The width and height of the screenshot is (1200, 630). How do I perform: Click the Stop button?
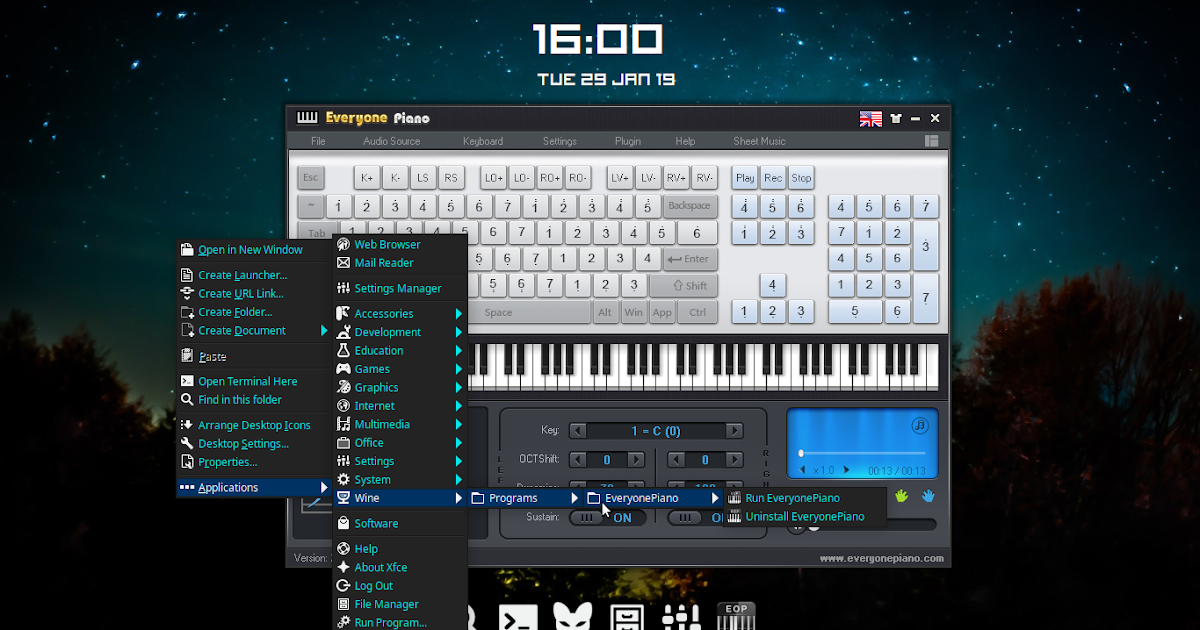tap(801, 178)
